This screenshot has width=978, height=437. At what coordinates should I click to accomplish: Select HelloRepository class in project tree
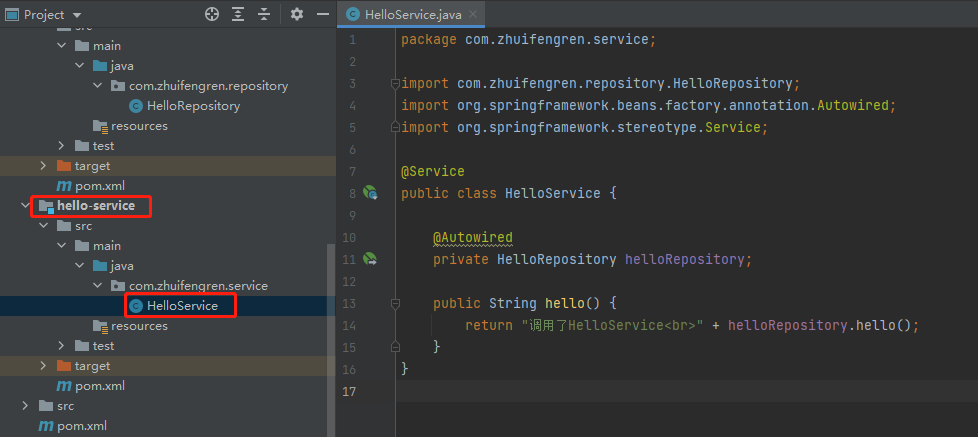coord(193,106)
